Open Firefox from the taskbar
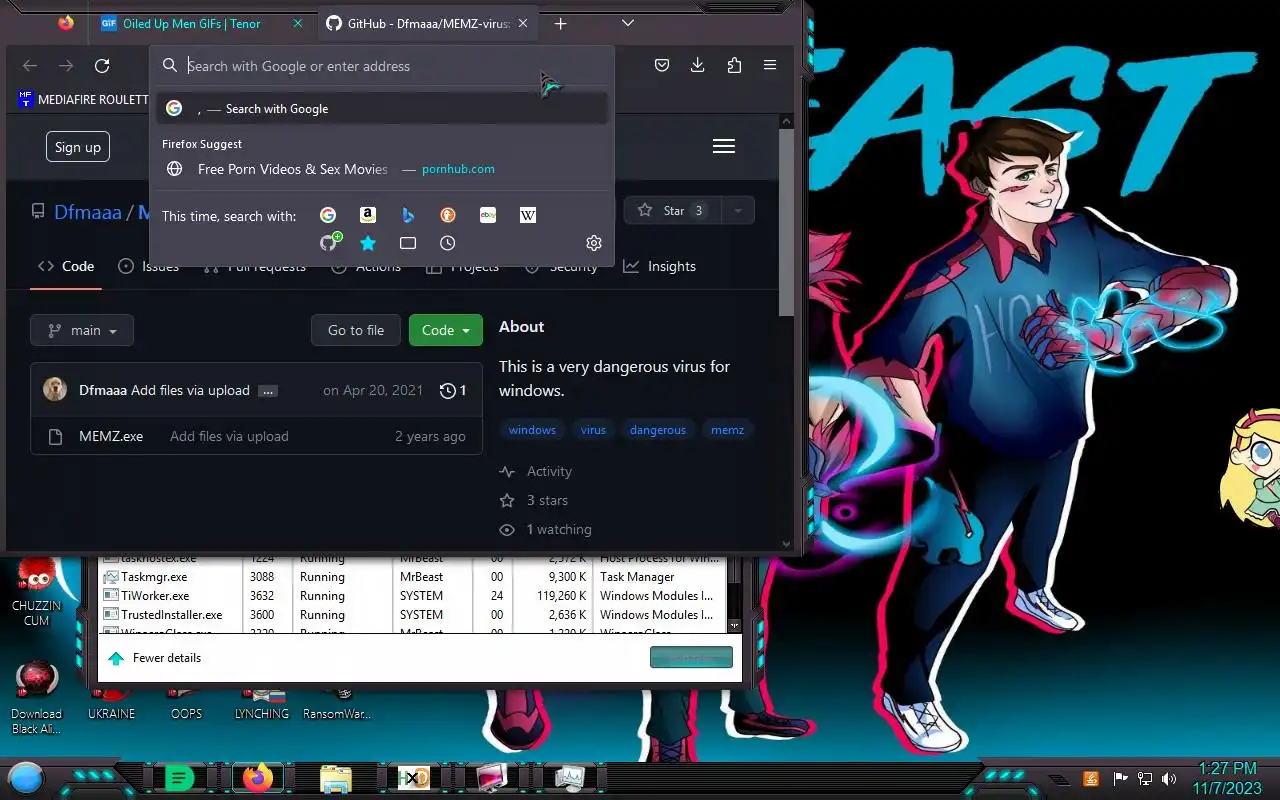The image size is (1280, 800). (x=258, y=778)
